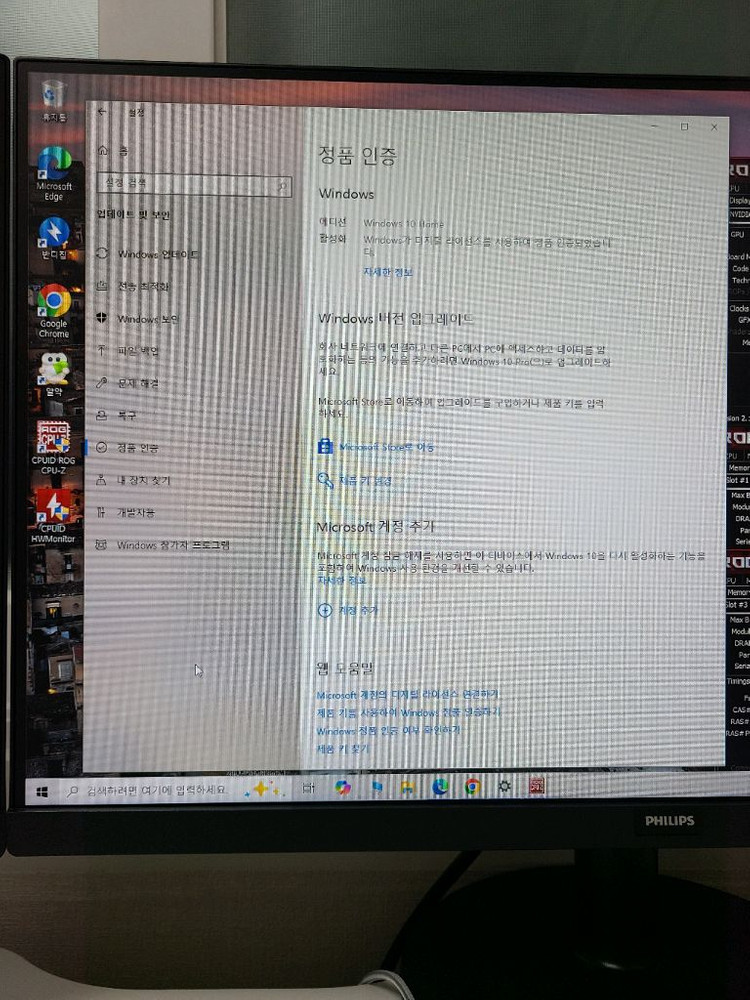Close the Settings window

pyautogui.click(x=714, y=128)
